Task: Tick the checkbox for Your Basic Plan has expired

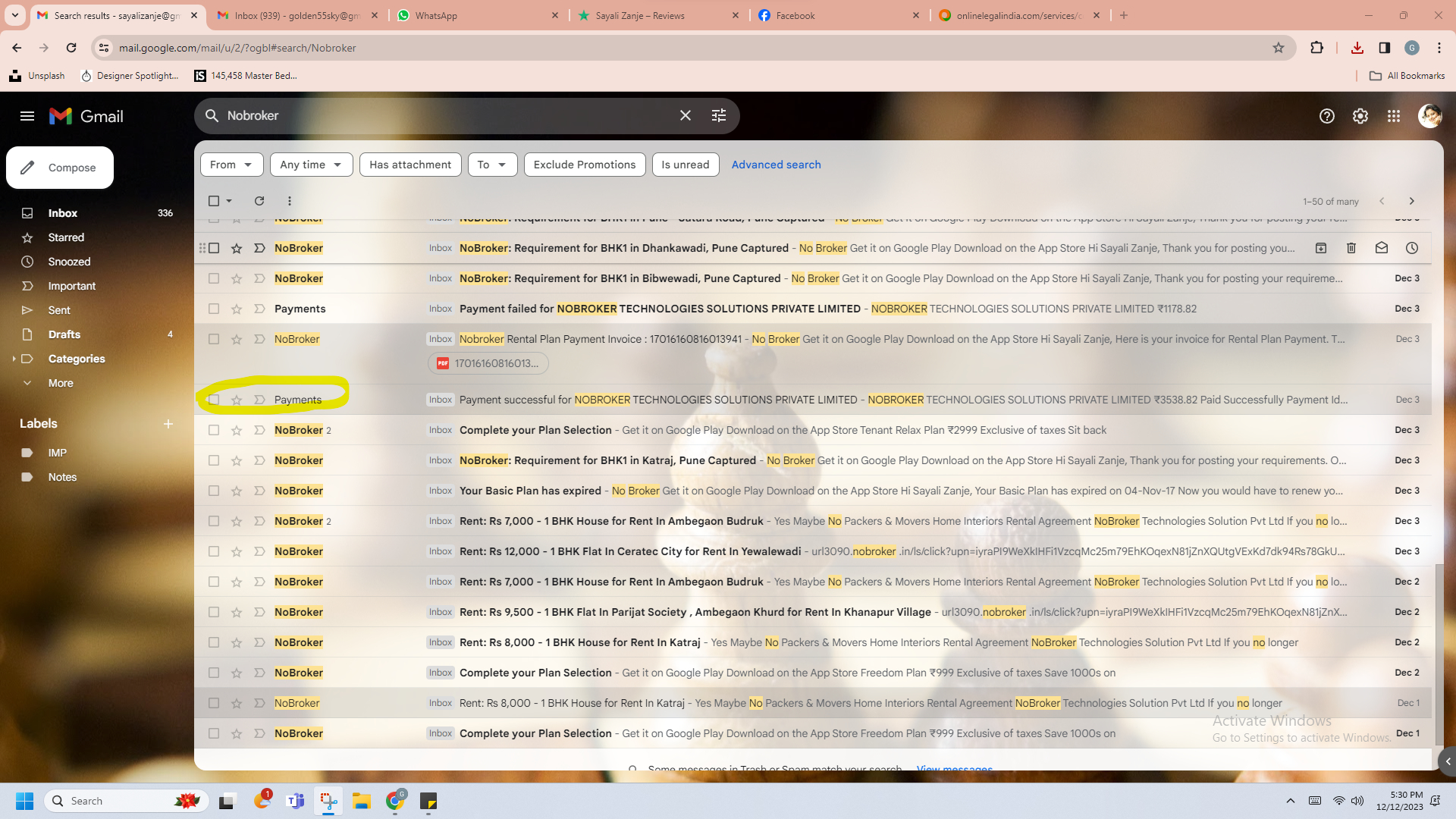Action: coord(214,491)
